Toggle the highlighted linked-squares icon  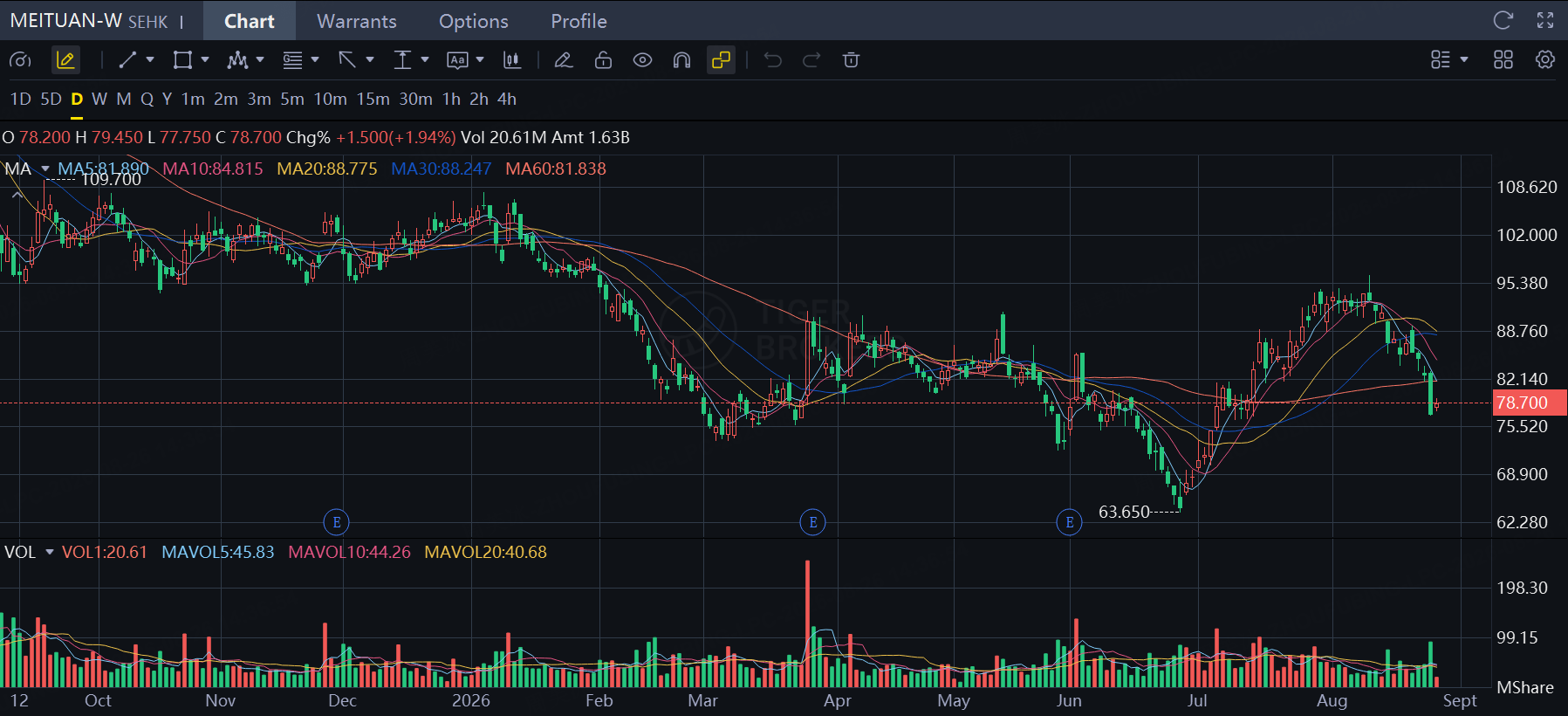[x=721, y=60]
